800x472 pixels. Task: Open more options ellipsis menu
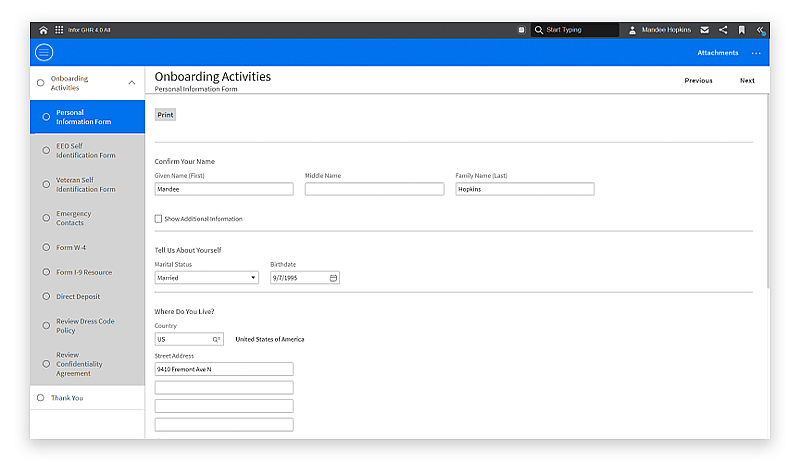point(756,53)
